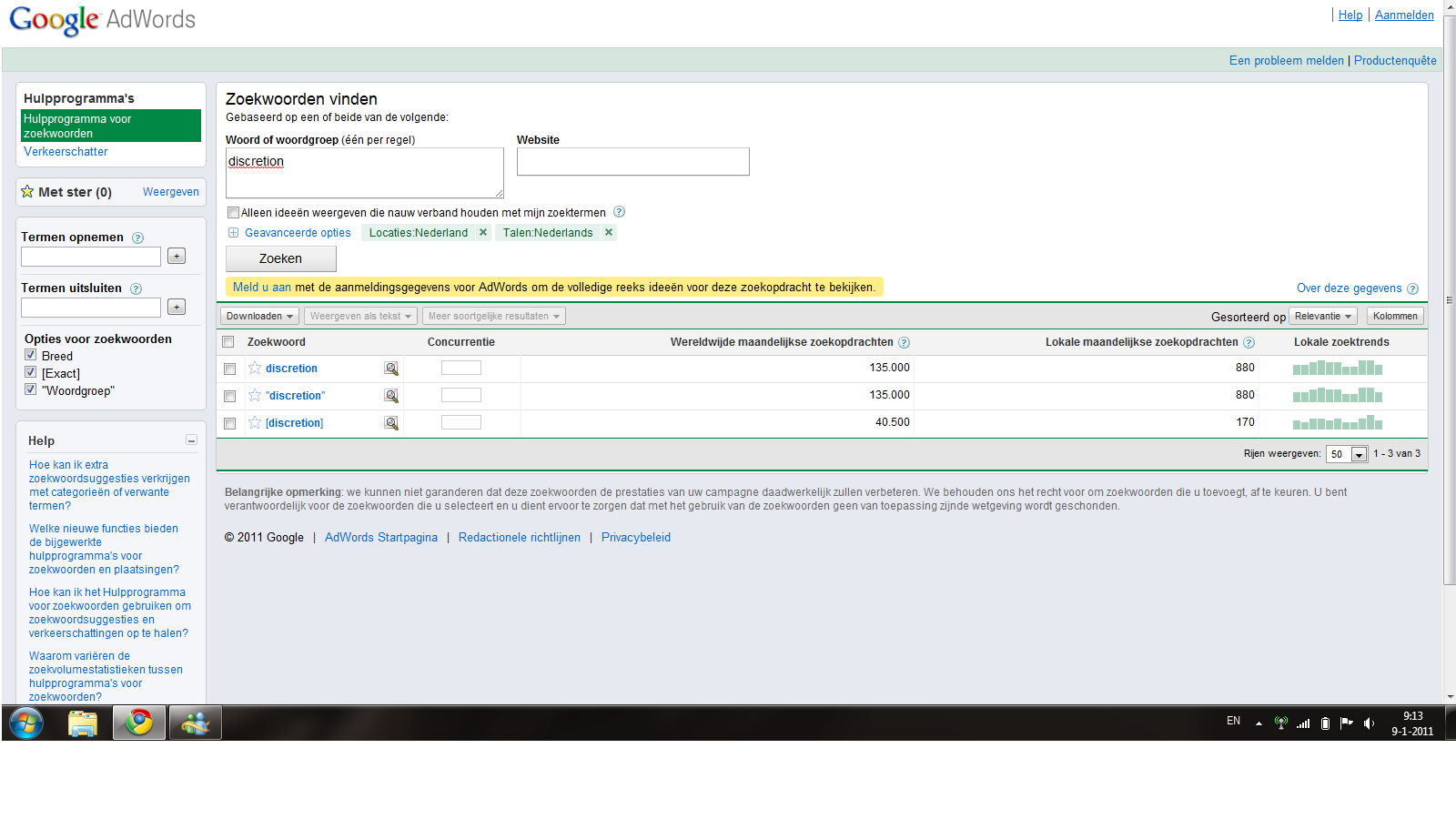Click competition bar for "discretion" row
1456x819 pixels.
tap(461, 395)
